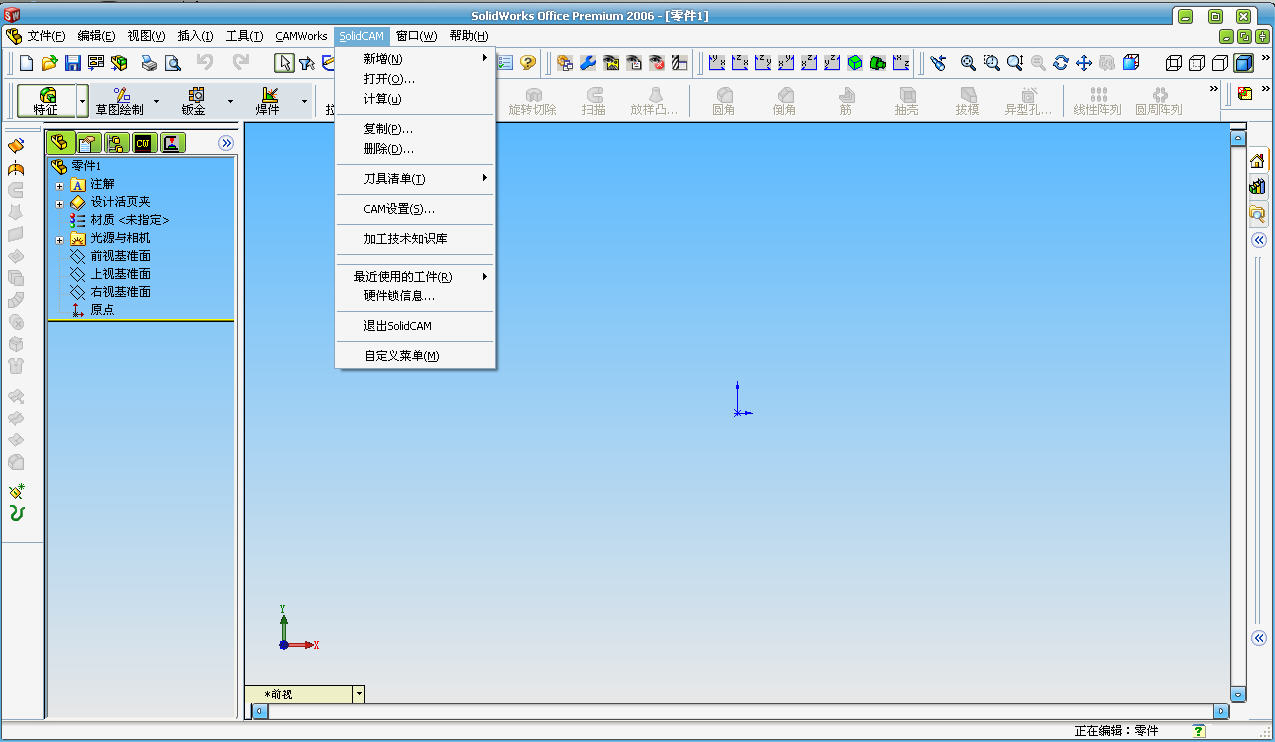Select Hidden Lines Removed display cube
The width and height of the screenshot is (1275, 742).
pyautogui.click(x=1220, y=63)
